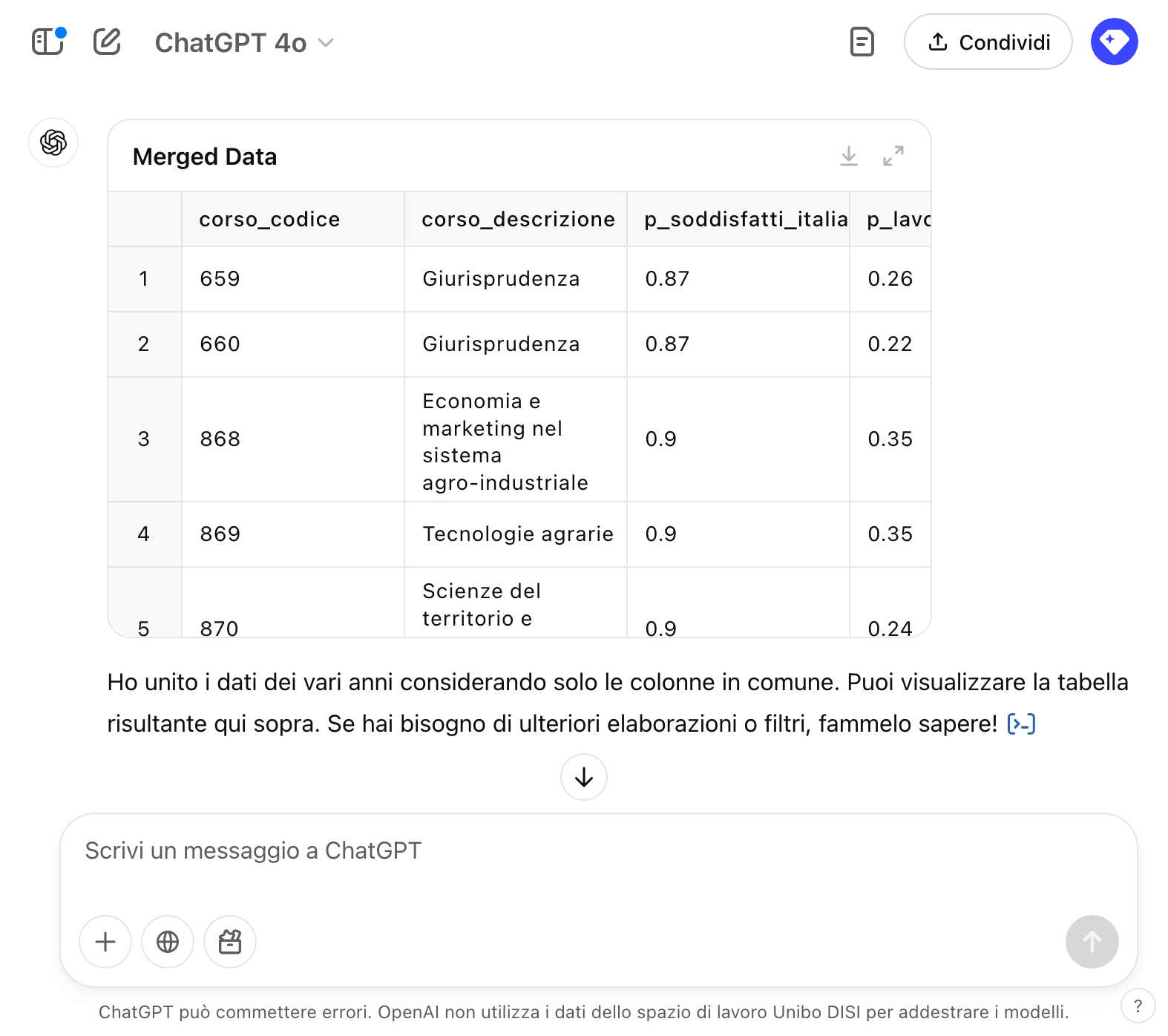
Task: View code analysis link after message
Action: pos(1021,724)
